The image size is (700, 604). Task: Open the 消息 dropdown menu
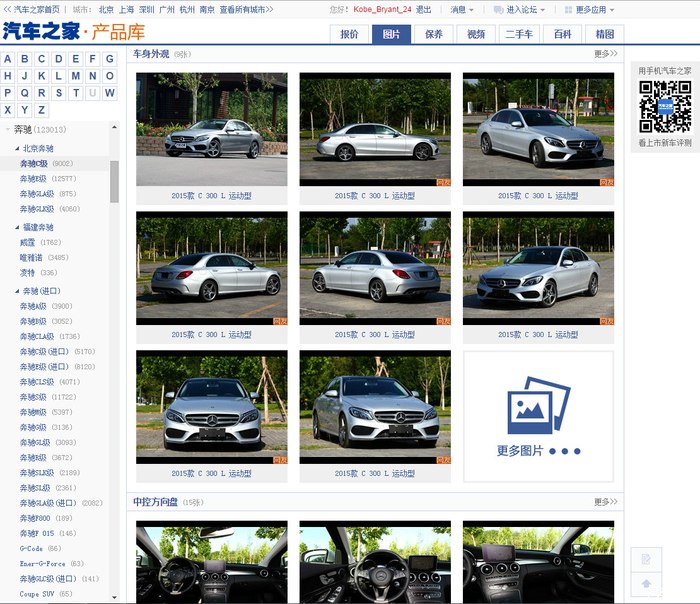click(x=460, y=9)
